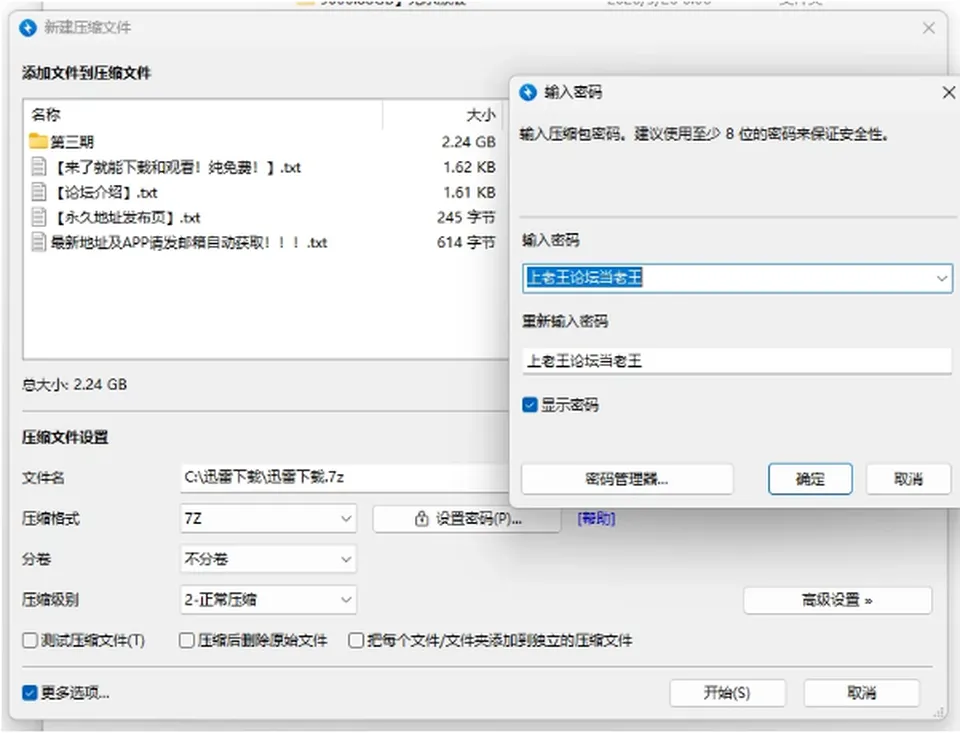960x733 pixels.
Task: Click the 文件名 path field
Action: (346, 478)
